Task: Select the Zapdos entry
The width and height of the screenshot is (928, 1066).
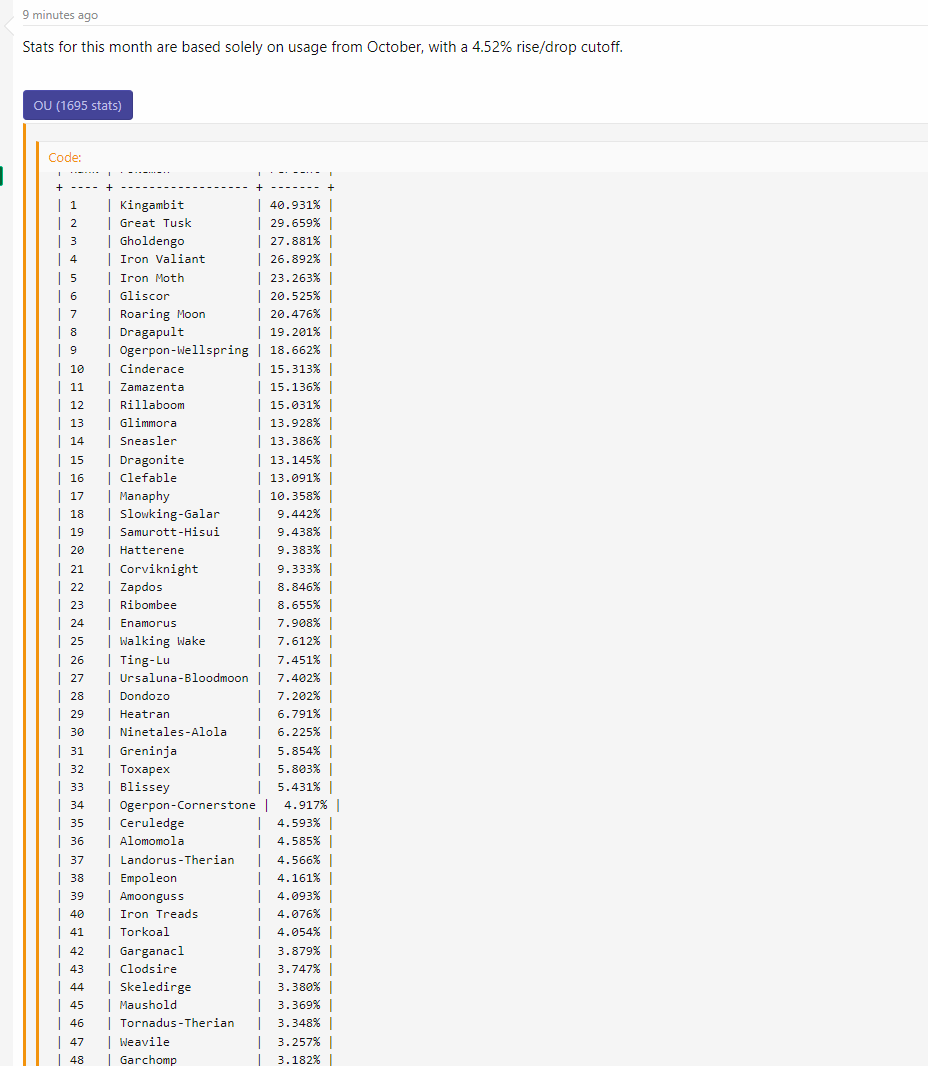Action: coord(141,587)
